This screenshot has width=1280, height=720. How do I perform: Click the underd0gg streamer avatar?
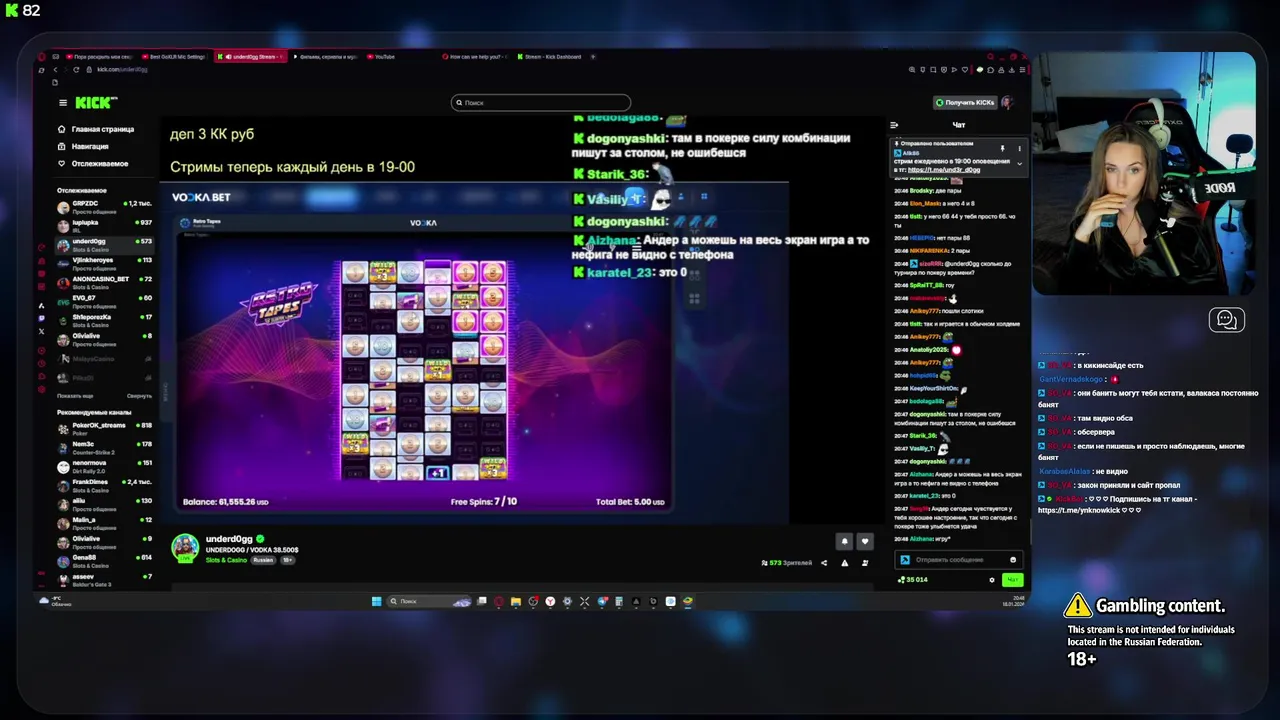coord(185,548)
